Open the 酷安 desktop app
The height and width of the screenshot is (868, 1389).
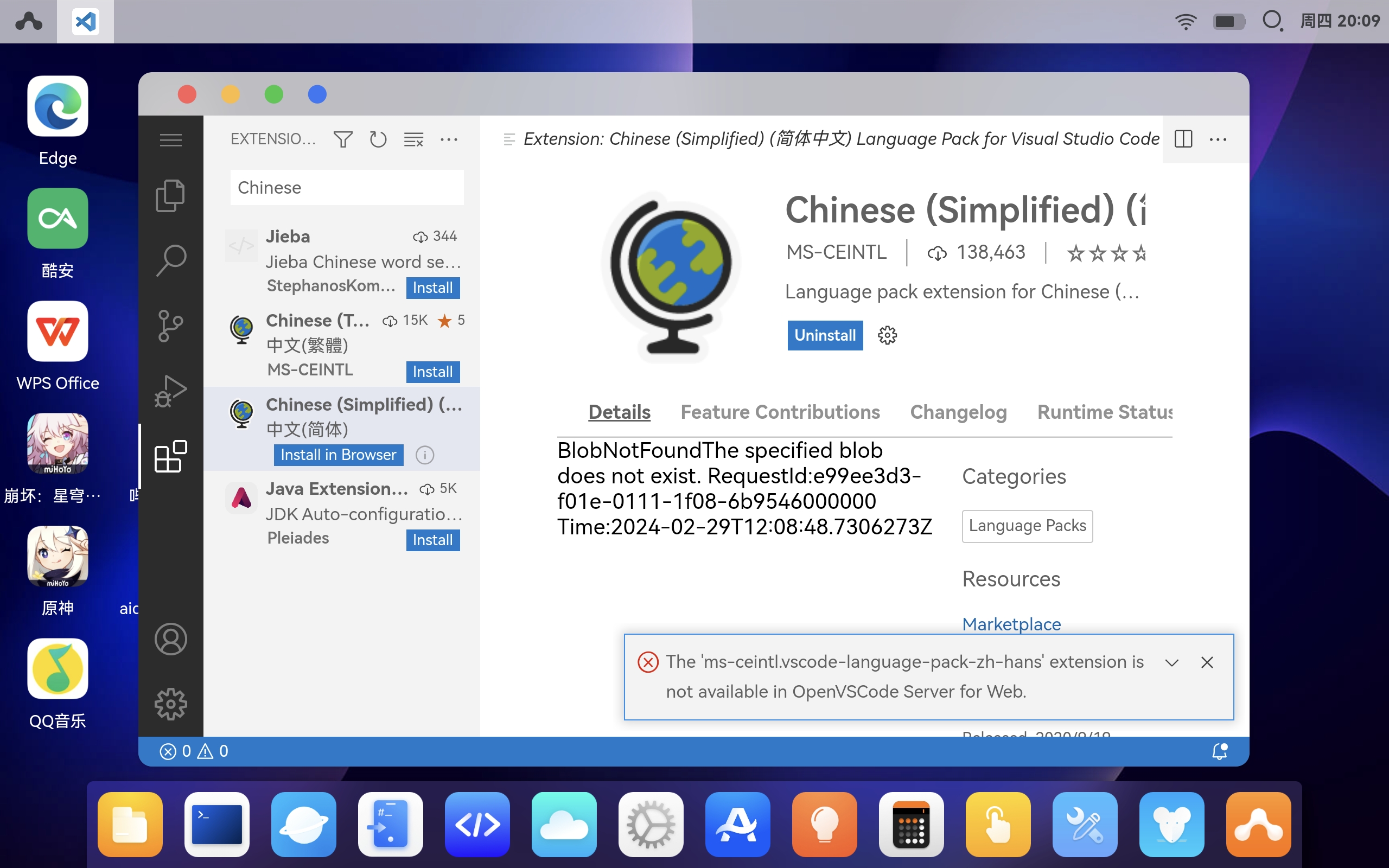click(58, 219)
